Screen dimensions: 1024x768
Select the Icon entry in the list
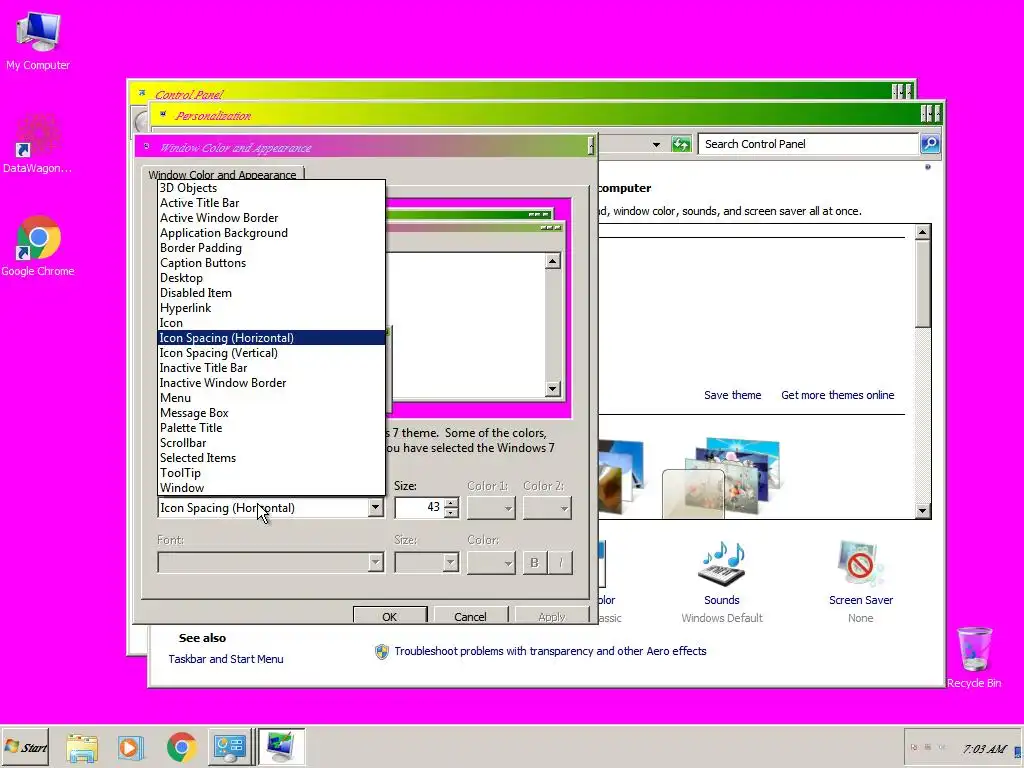[x=272, y=323]
